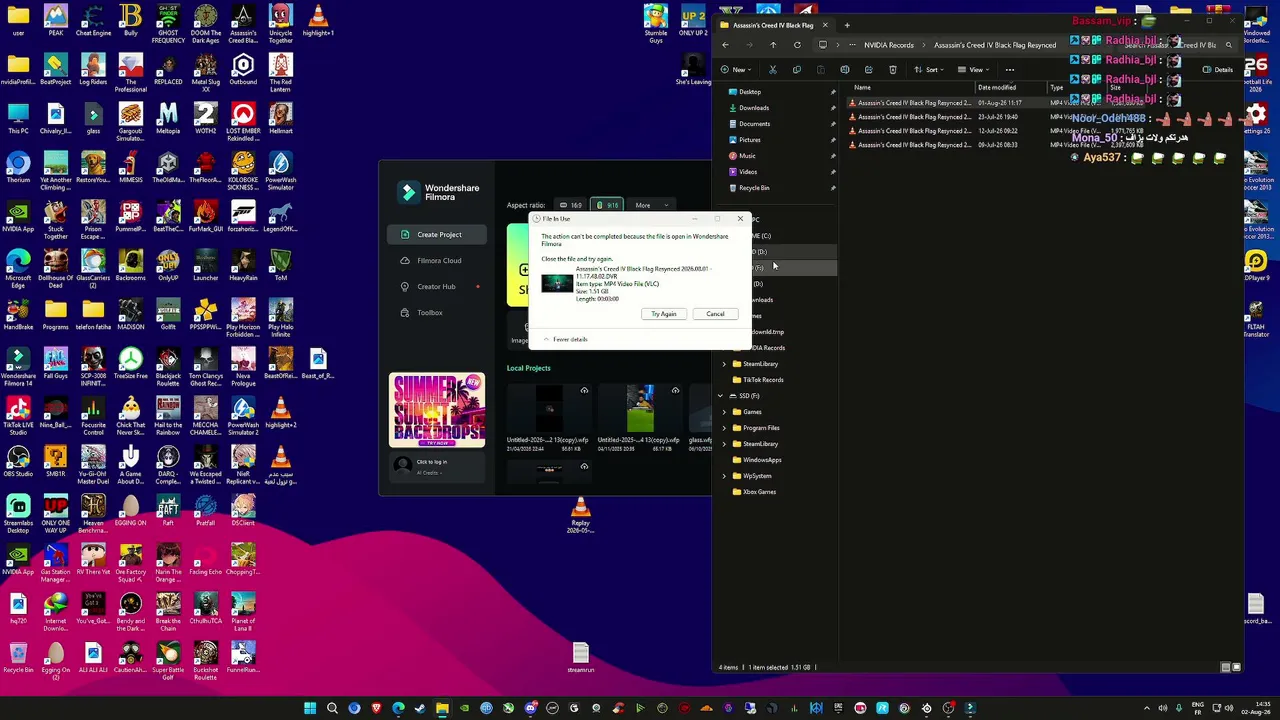Image resolution: width=1280 pixels, height=720 pixels.
Task: Open the Sort dropdown
Action: pos(931,70)
